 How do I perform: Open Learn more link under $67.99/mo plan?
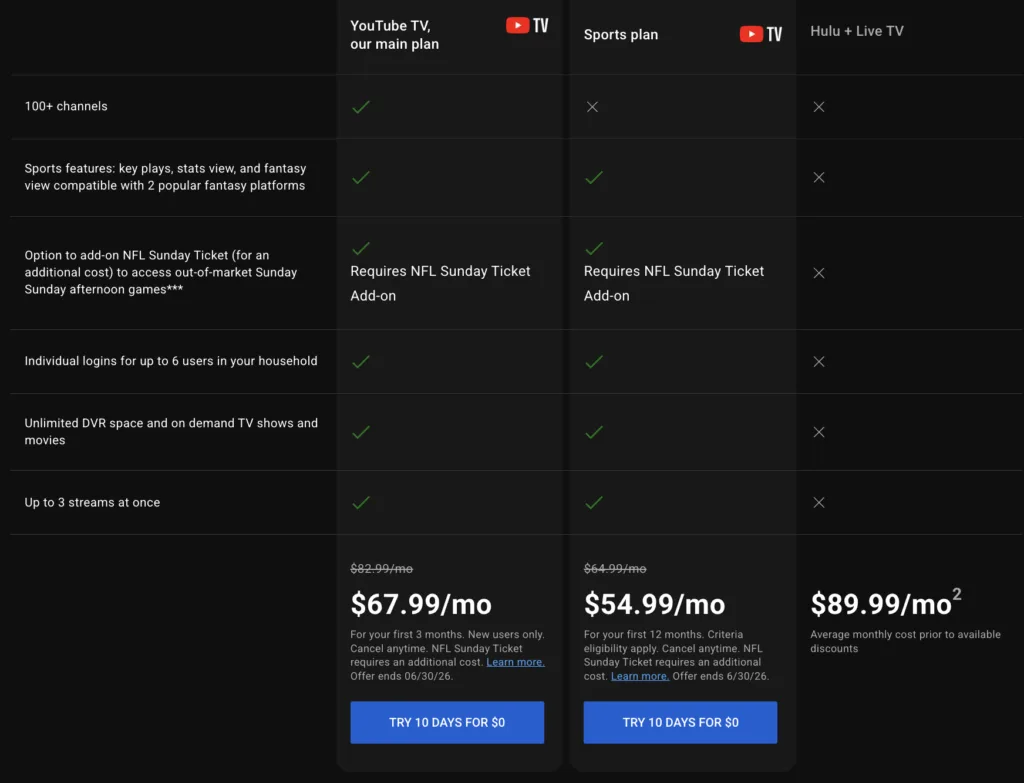coord(515,662)
